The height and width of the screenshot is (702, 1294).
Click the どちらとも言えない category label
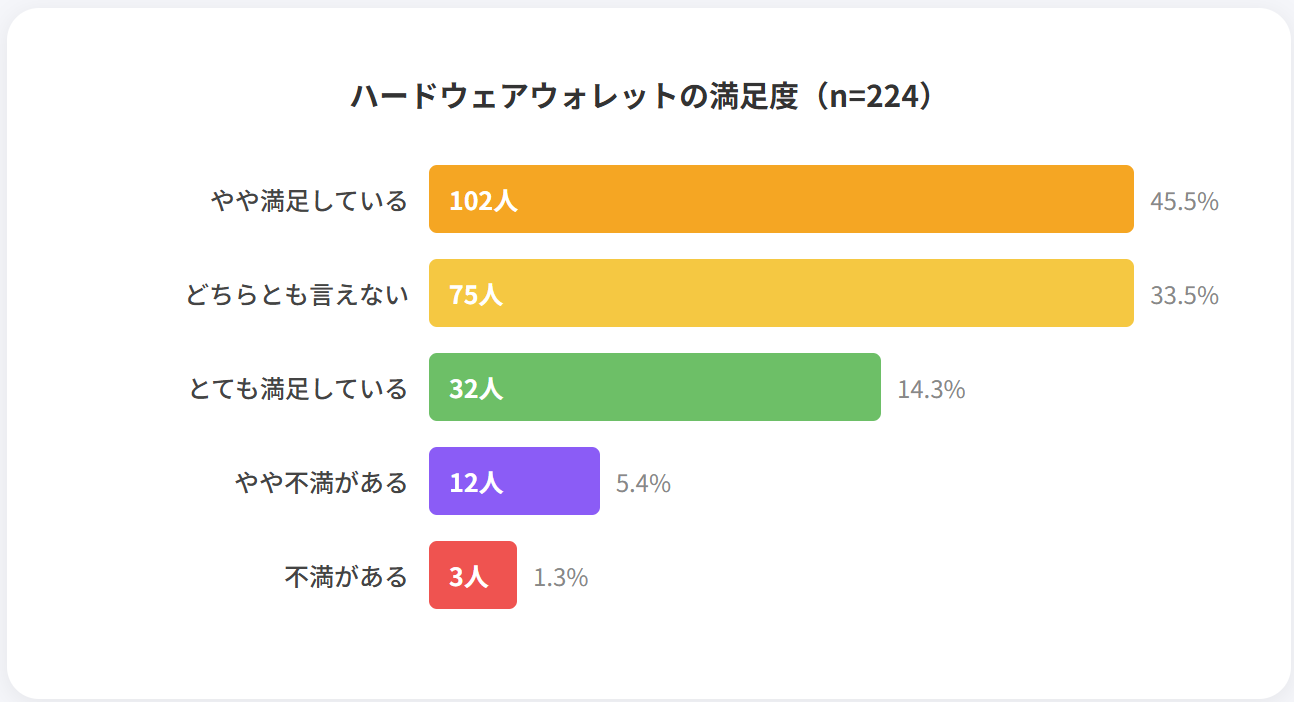(297, 295)
